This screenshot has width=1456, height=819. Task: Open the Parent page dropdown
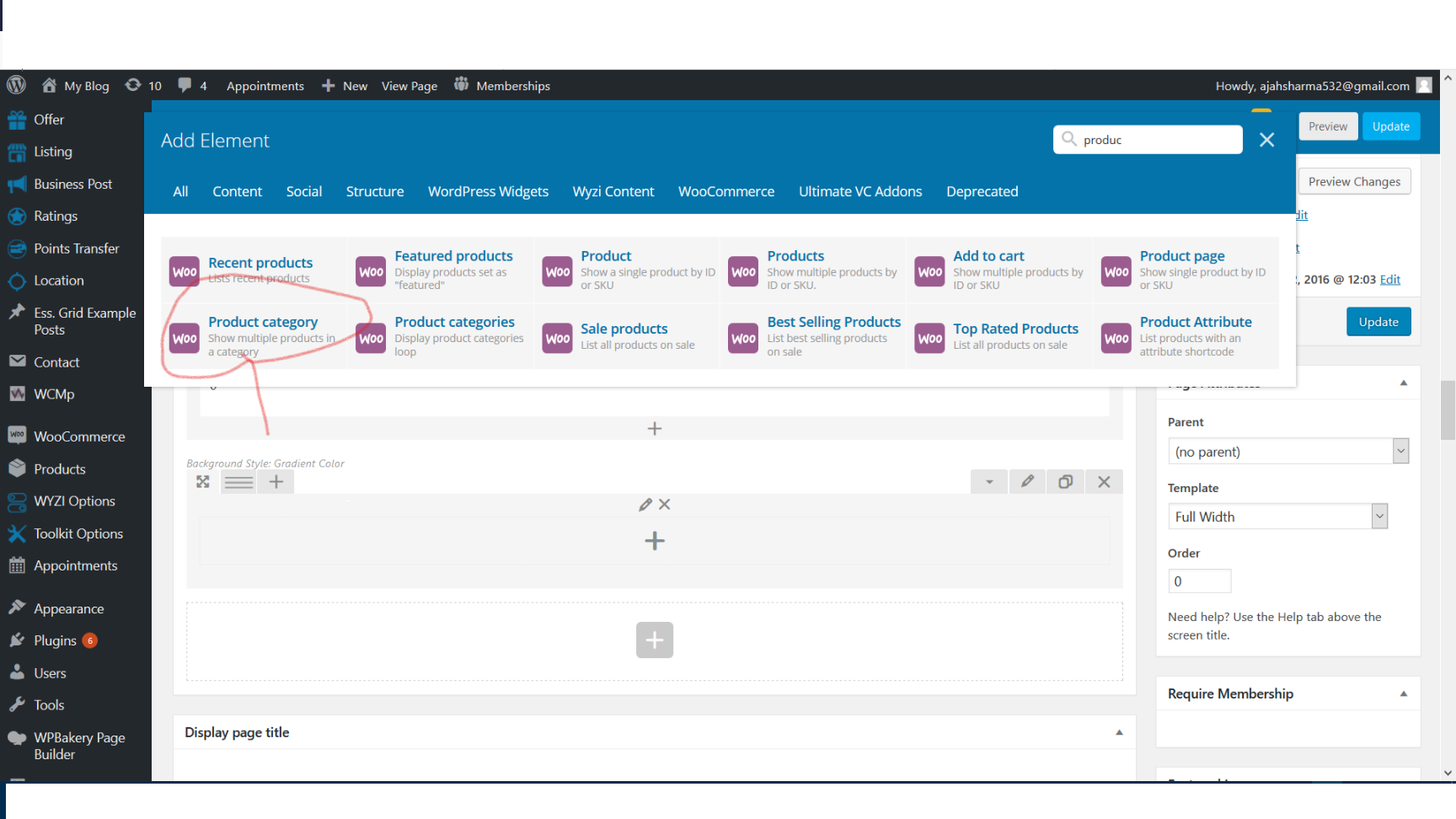tap(1287, 451)
